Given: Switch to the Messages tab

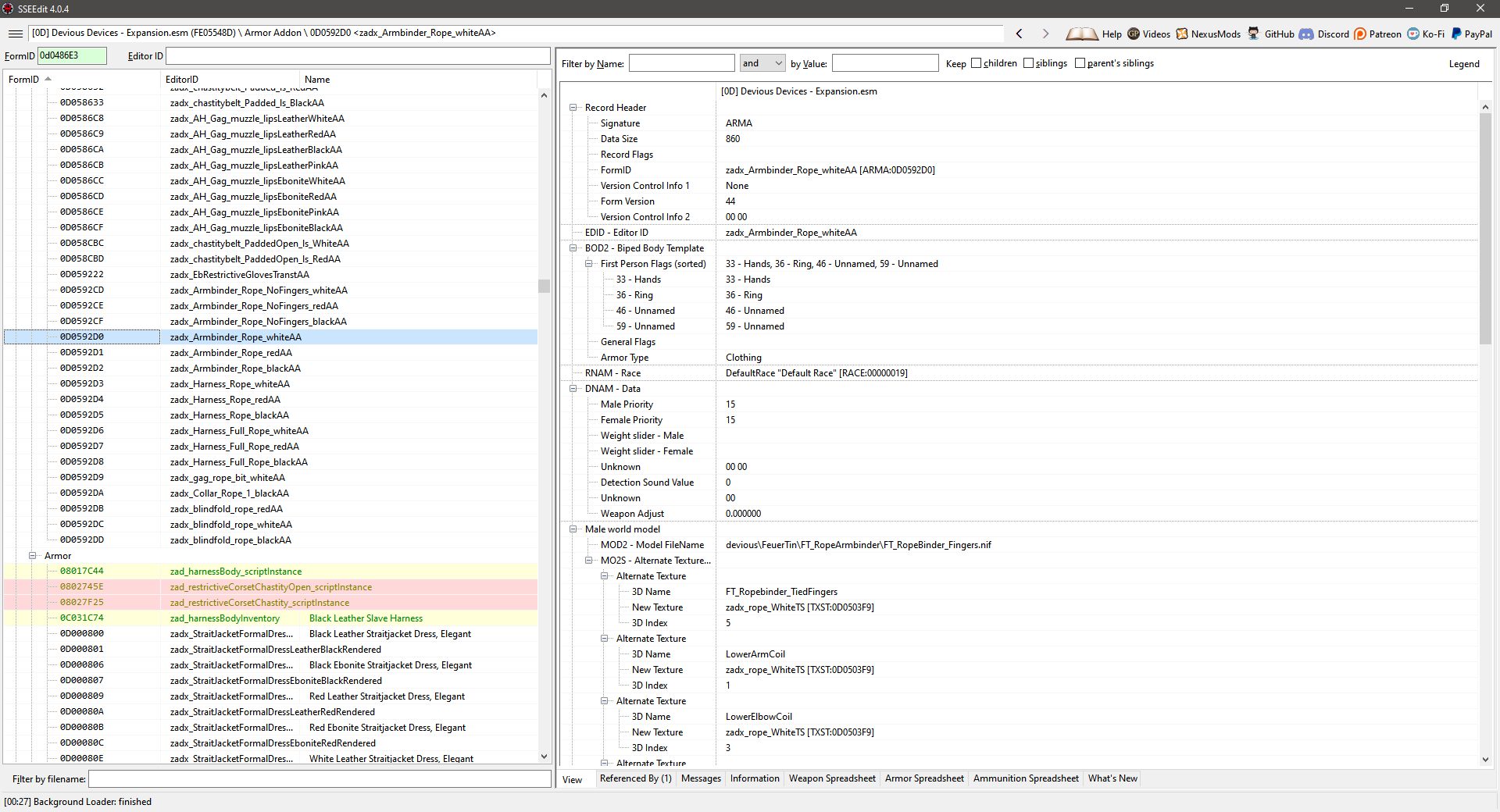Looking at the screenshot, I should [701, 778].
